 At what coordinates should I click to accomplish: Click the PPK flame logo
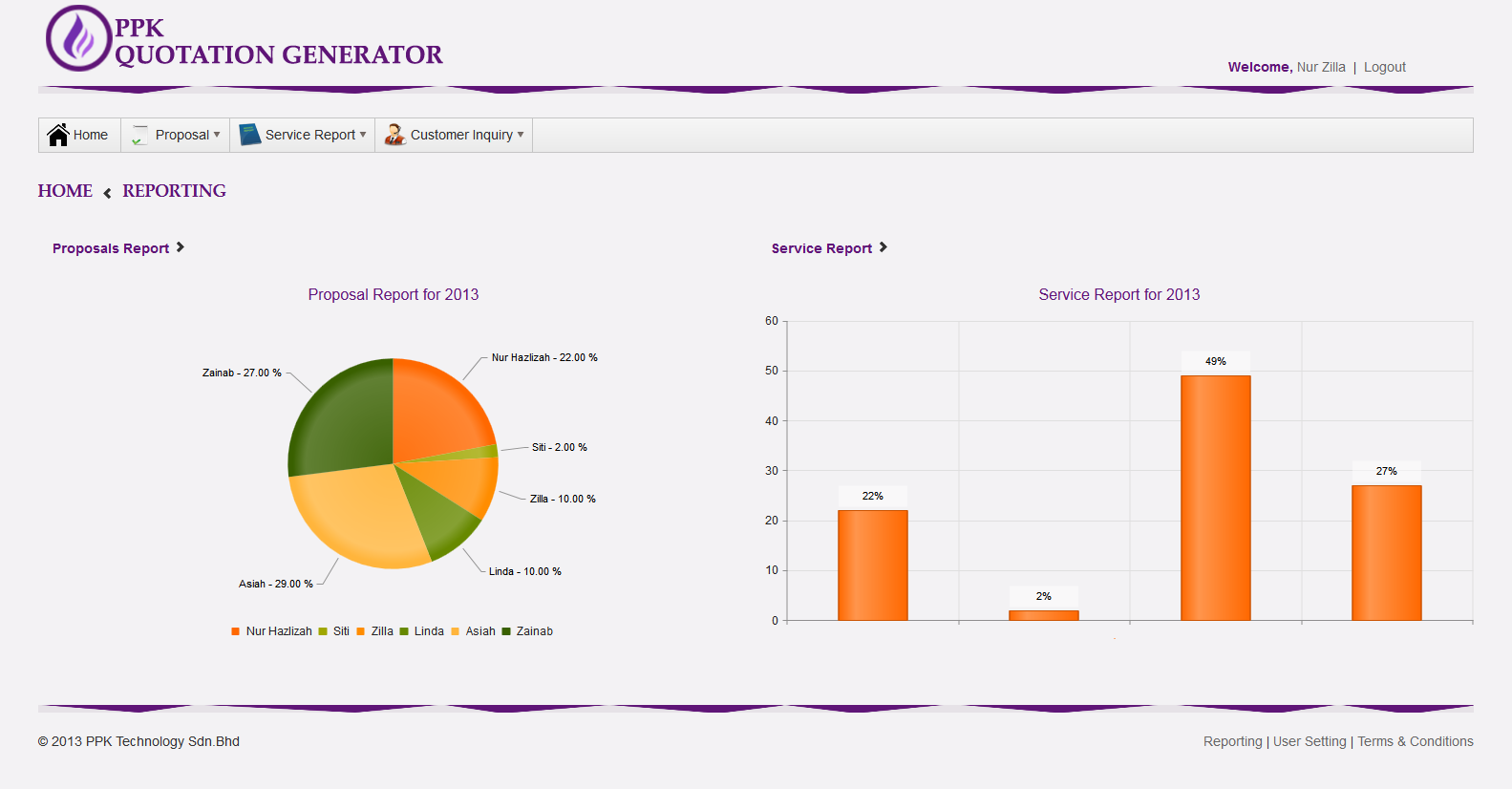(78, 38)
